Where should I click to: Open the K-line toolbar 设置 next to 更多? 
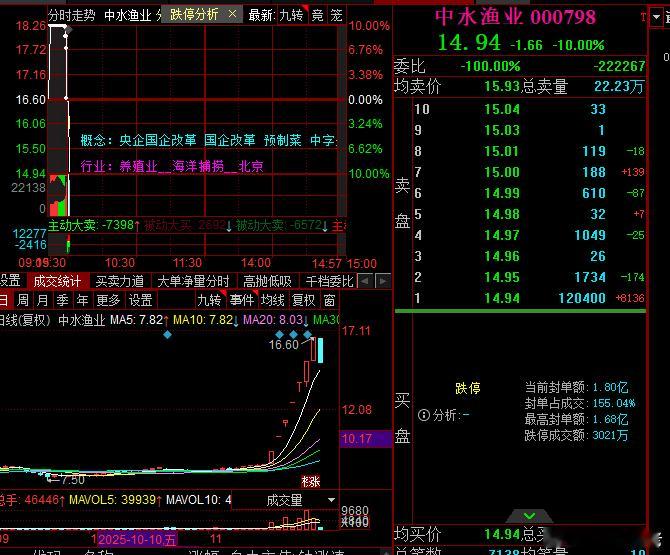[x=141, y=300]
